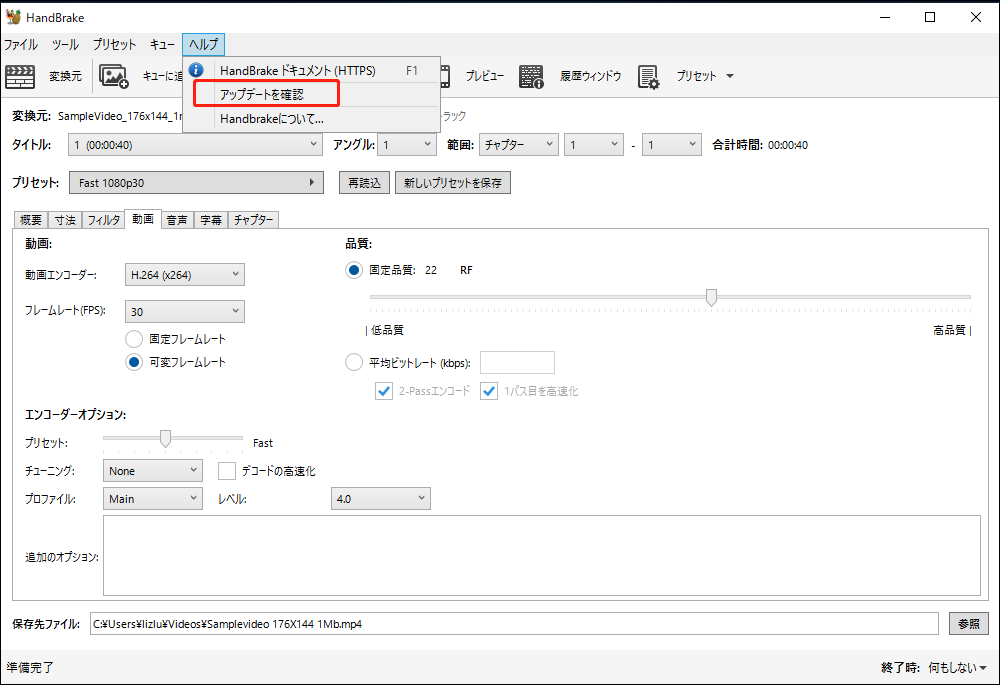
Task: Click the 参照 button for the output file
Action: click(x=968, y=623)
